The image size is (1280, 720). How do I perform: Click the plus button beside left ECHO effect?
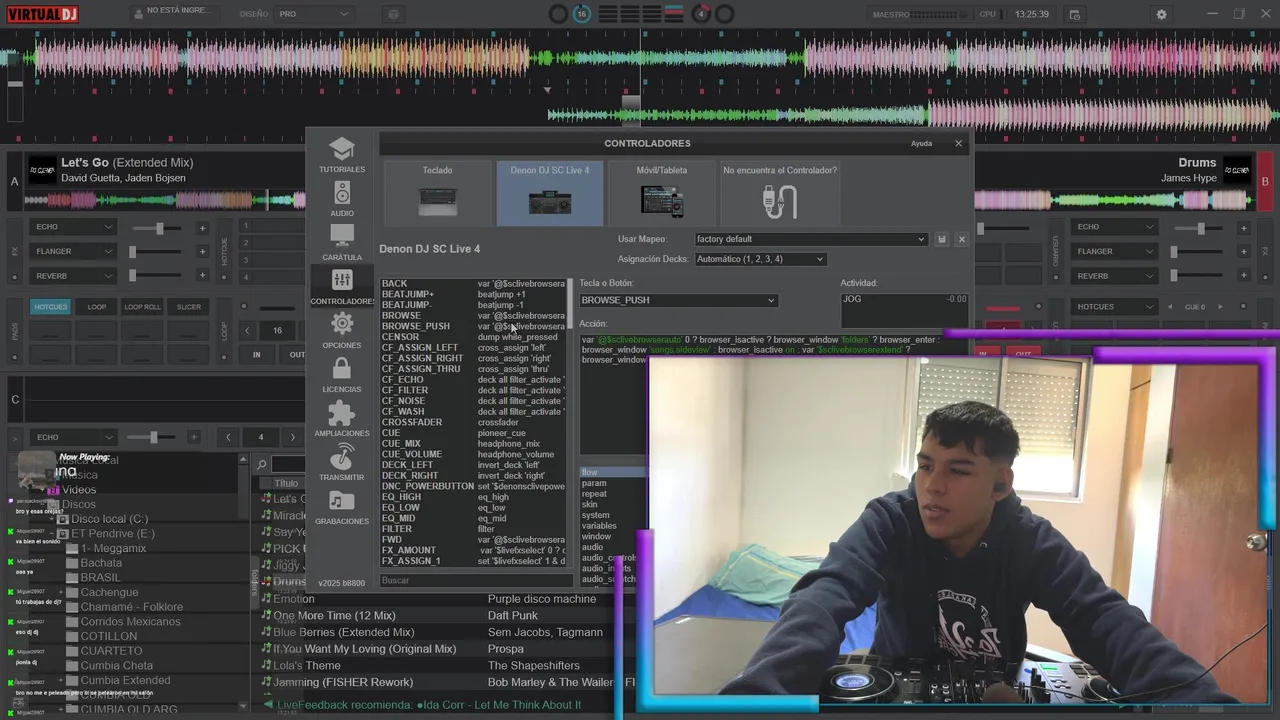point(202,228)
